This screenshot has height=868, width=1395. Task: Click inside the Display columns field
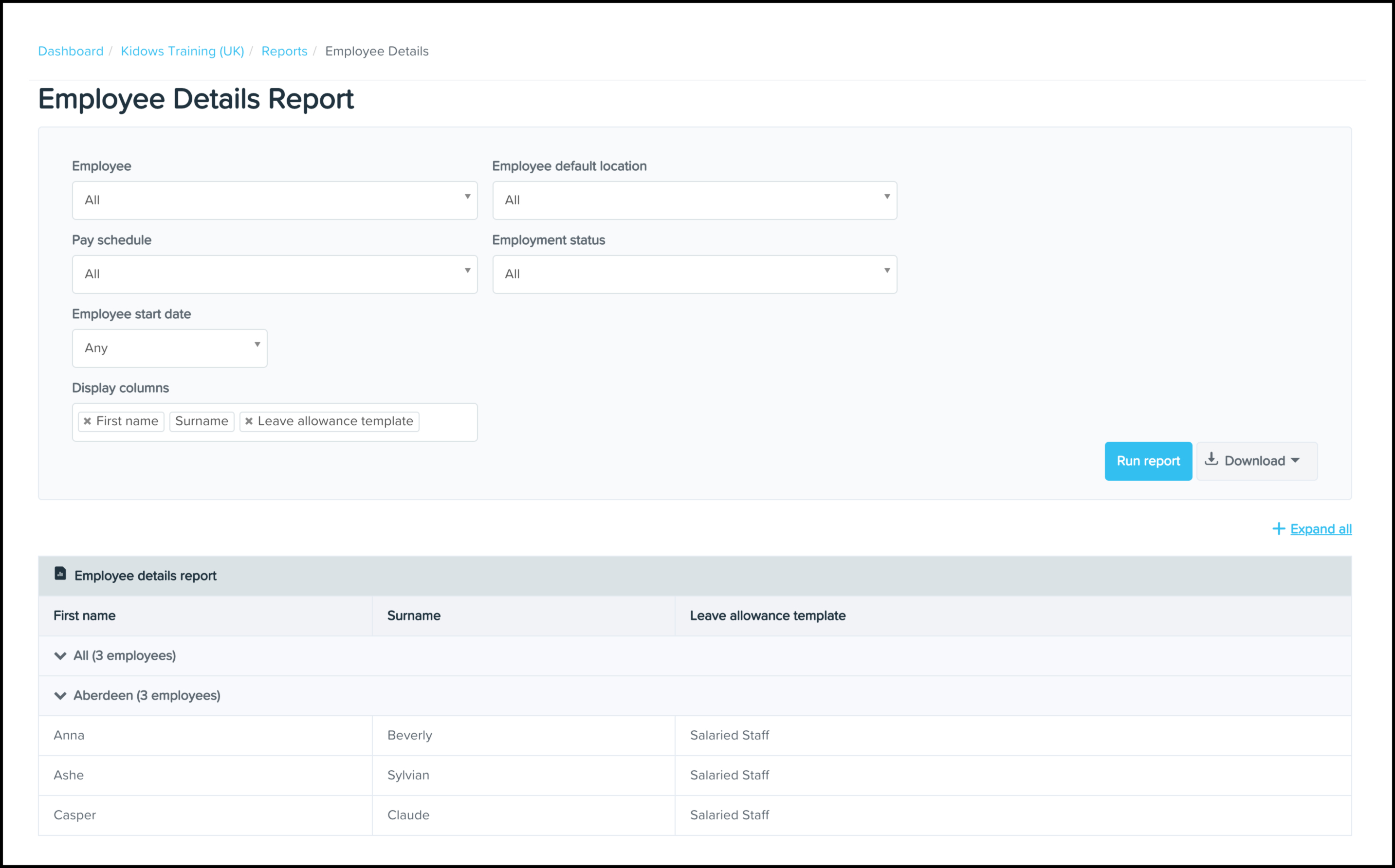pos(447,422)
